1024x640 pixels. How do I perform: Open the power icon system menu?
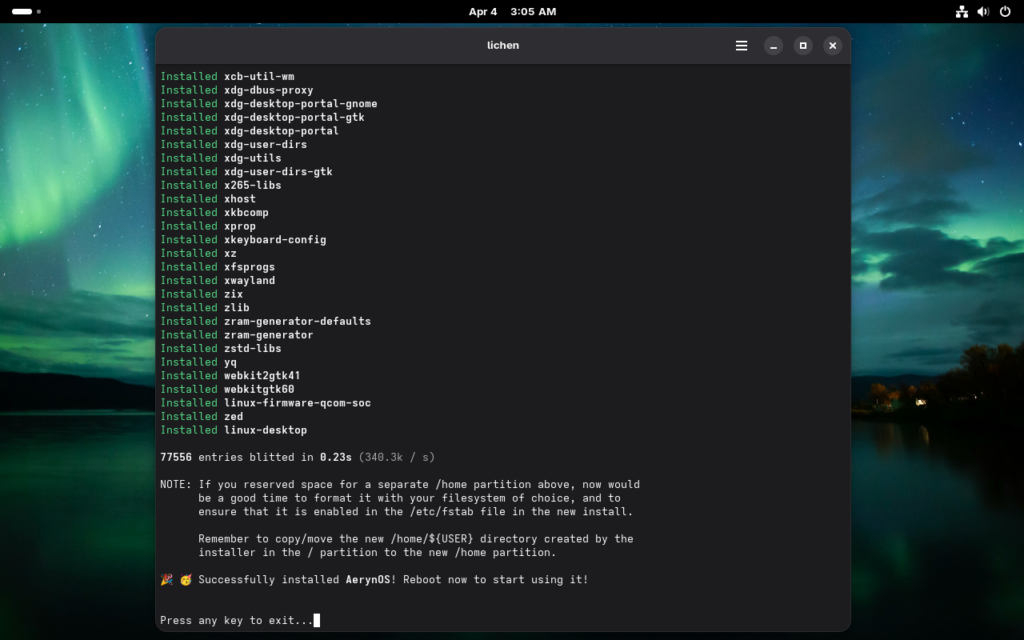1005,12
